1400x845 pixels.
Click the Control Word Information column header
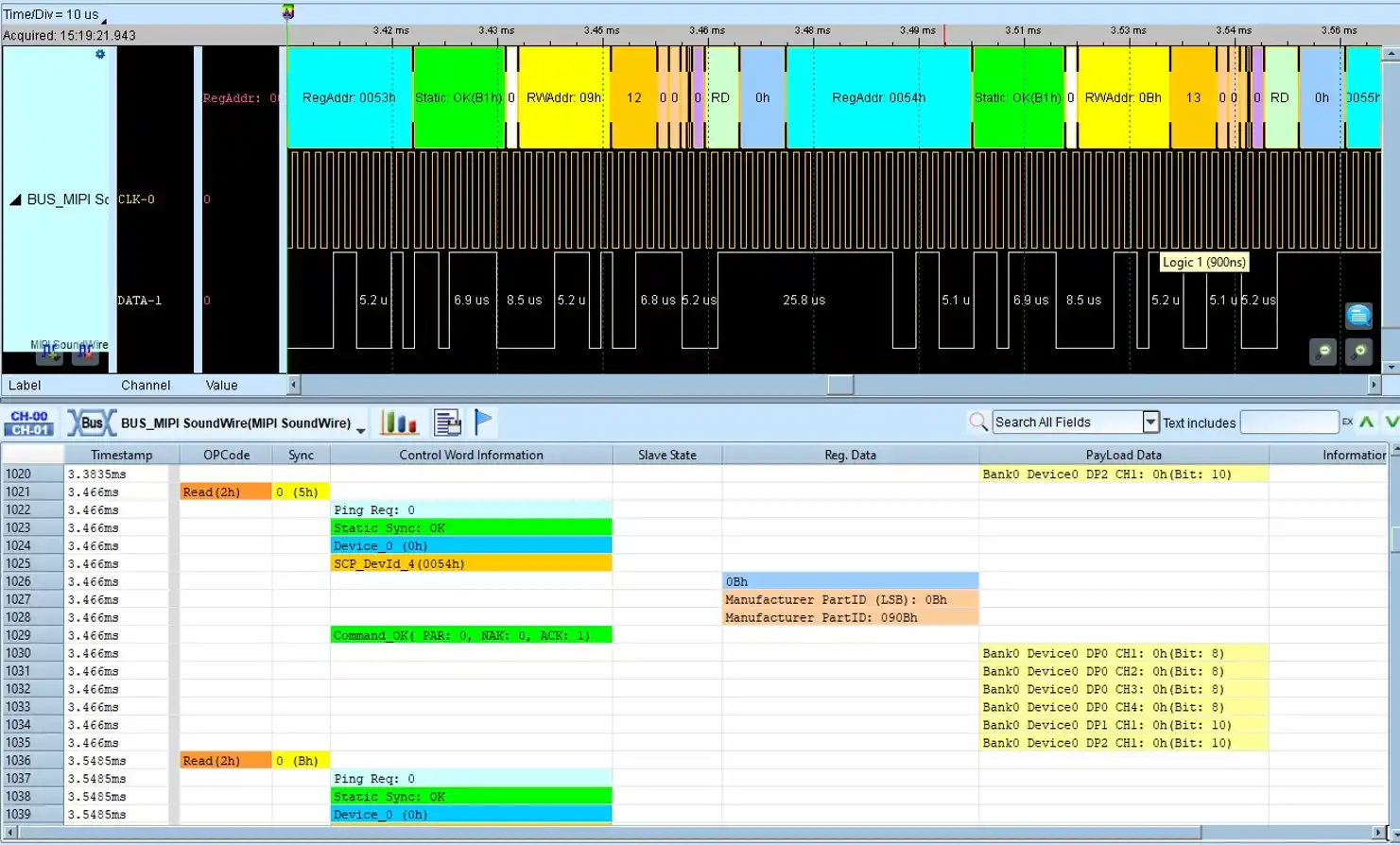tap(471, 455)
